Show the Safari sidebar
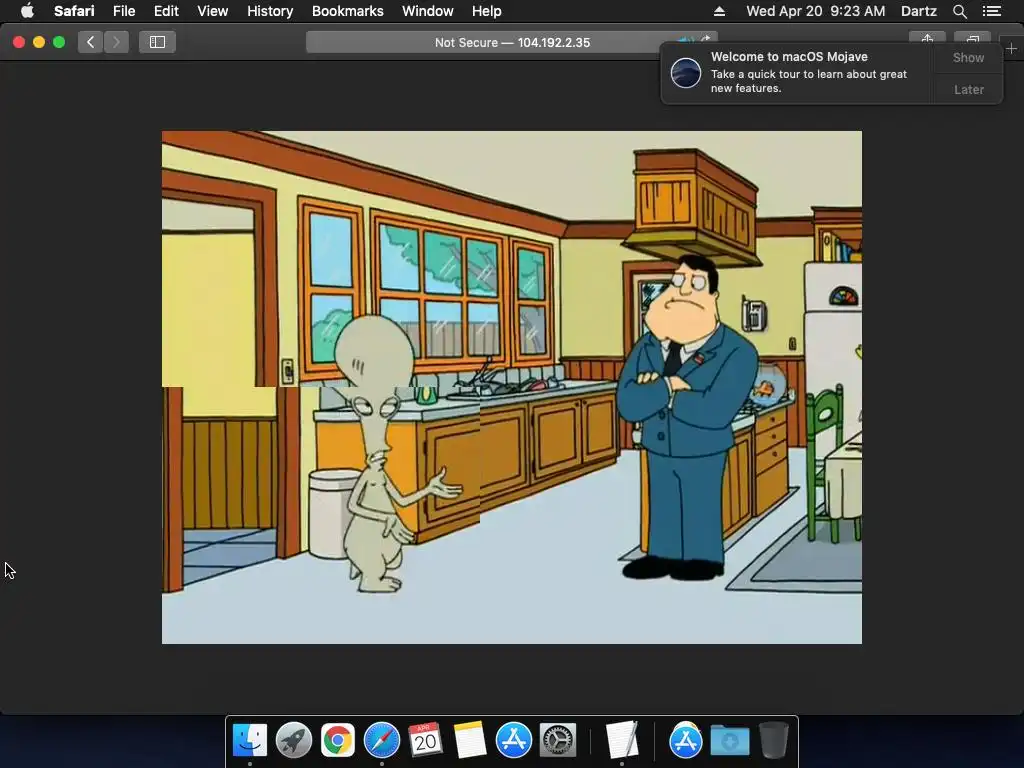This screenshot has width=1024, height=768. coord(157,42)
